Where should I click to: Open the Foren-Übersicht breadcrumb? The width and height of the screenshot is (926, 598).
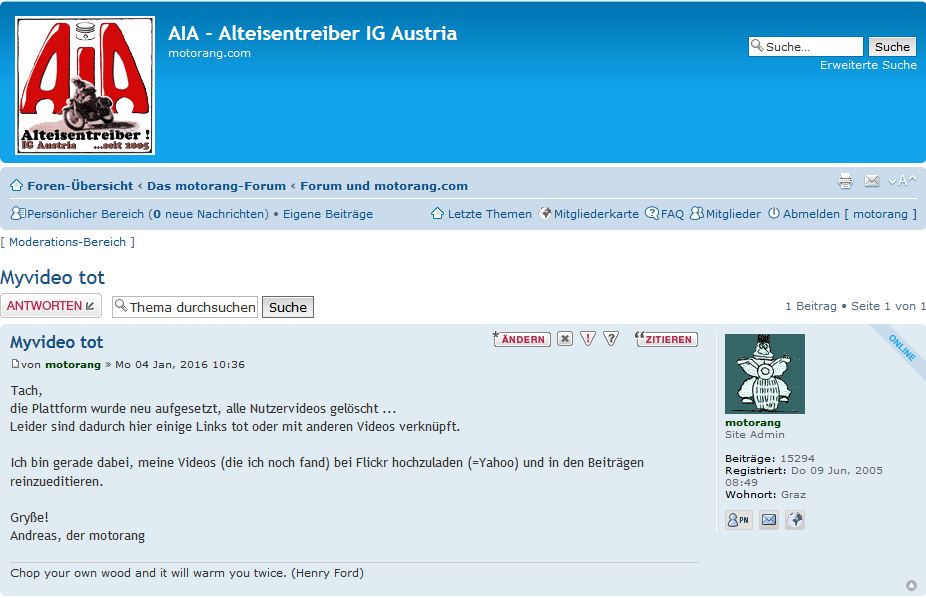click(80, 186)
